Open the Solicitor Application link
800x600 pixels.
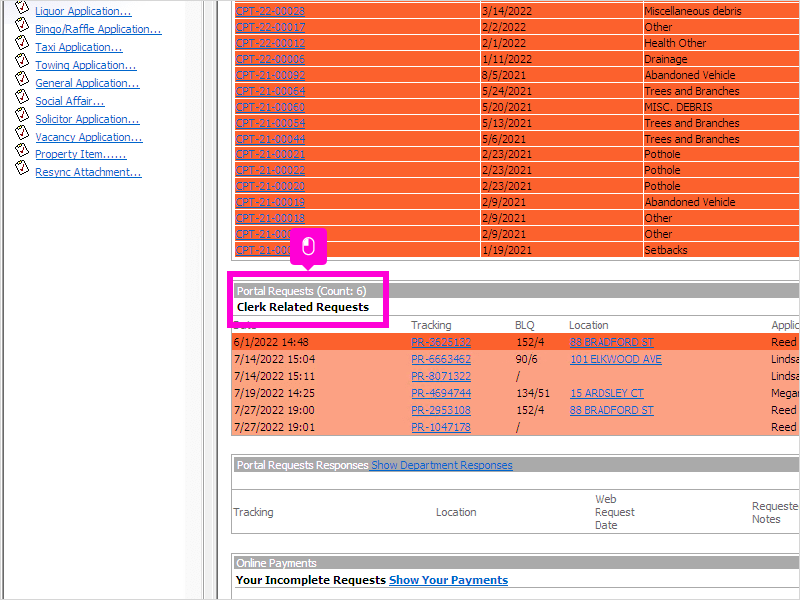[x=87, y=119]
